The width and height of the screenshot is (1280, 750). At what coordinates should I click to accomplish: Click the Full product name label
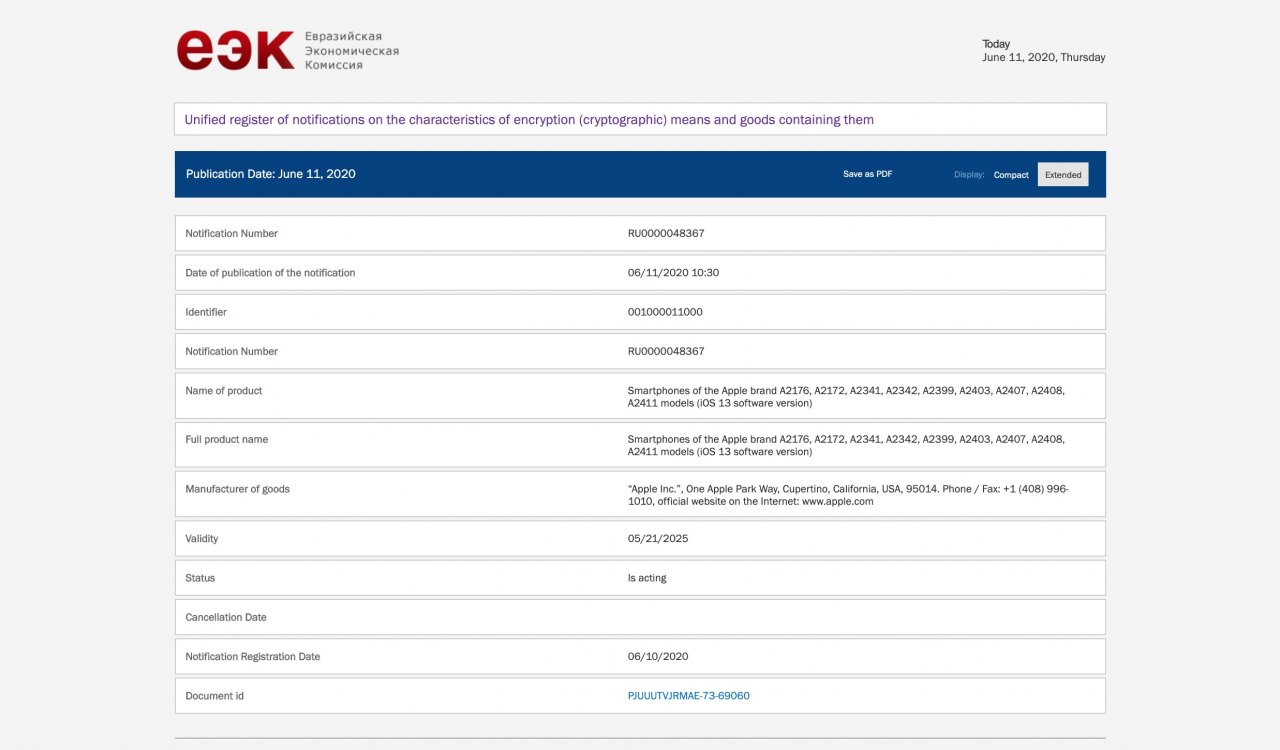[227, 440]
